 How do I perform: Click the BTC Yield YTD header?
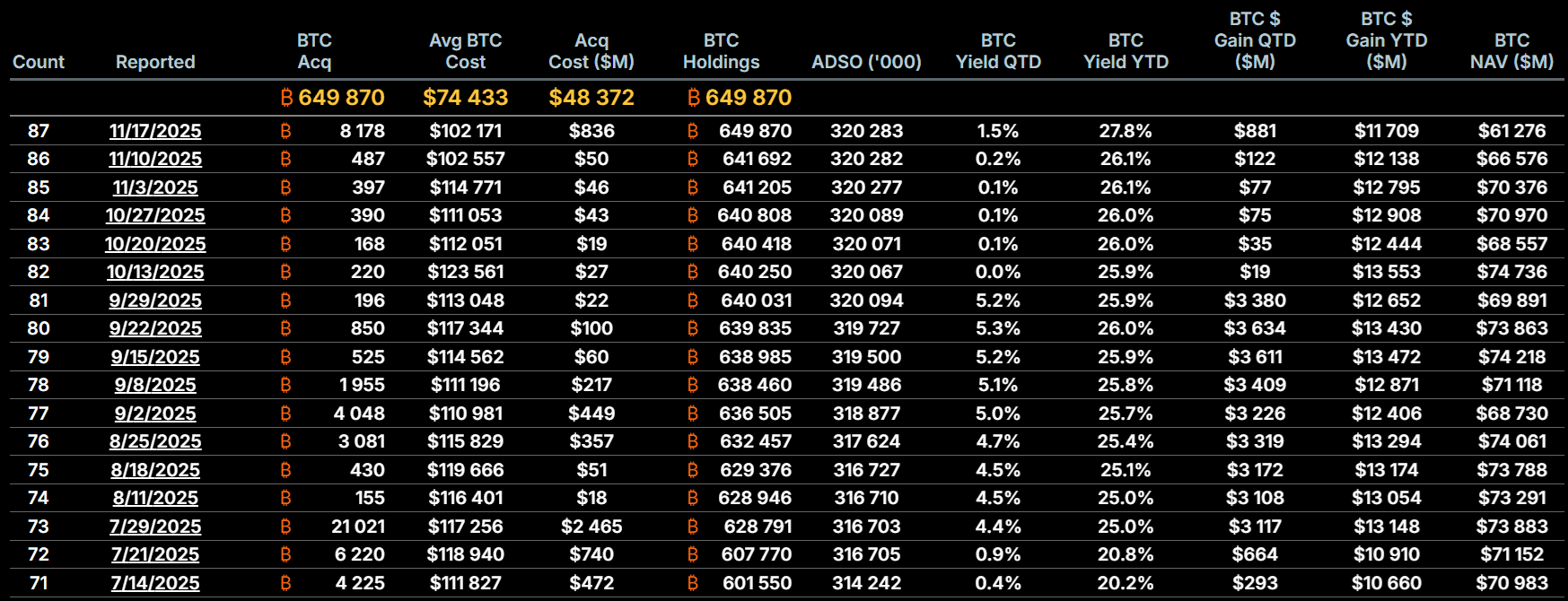pos(1126,51)
